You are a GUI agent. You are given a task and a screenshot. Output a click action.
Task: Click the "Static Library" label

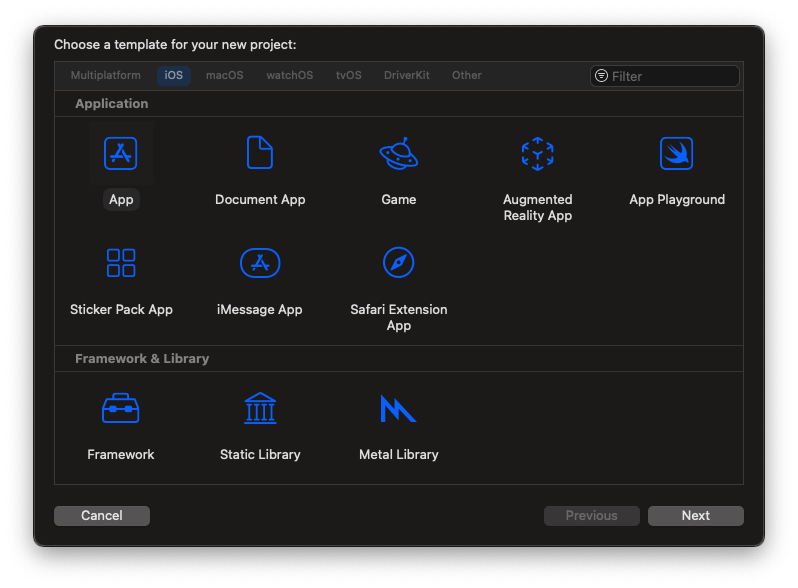[x=260, y=455]
